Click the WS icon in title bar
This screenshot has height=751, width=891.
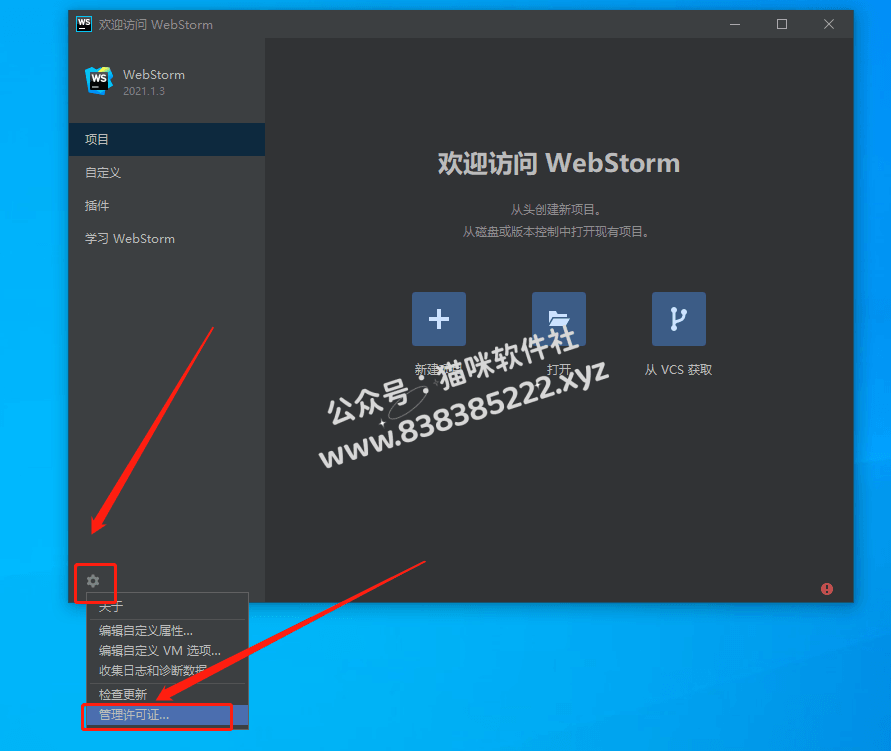84,24
